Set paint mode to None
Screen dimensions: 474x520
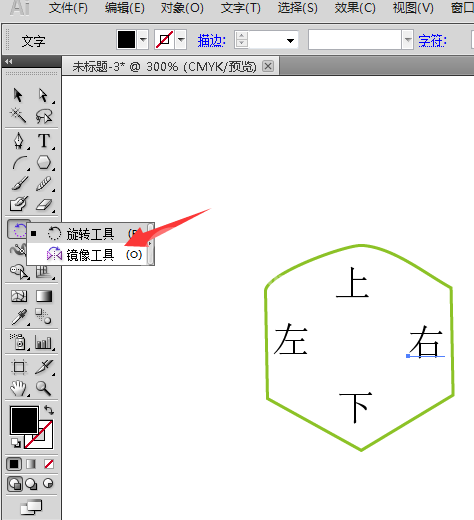[49, 464]
